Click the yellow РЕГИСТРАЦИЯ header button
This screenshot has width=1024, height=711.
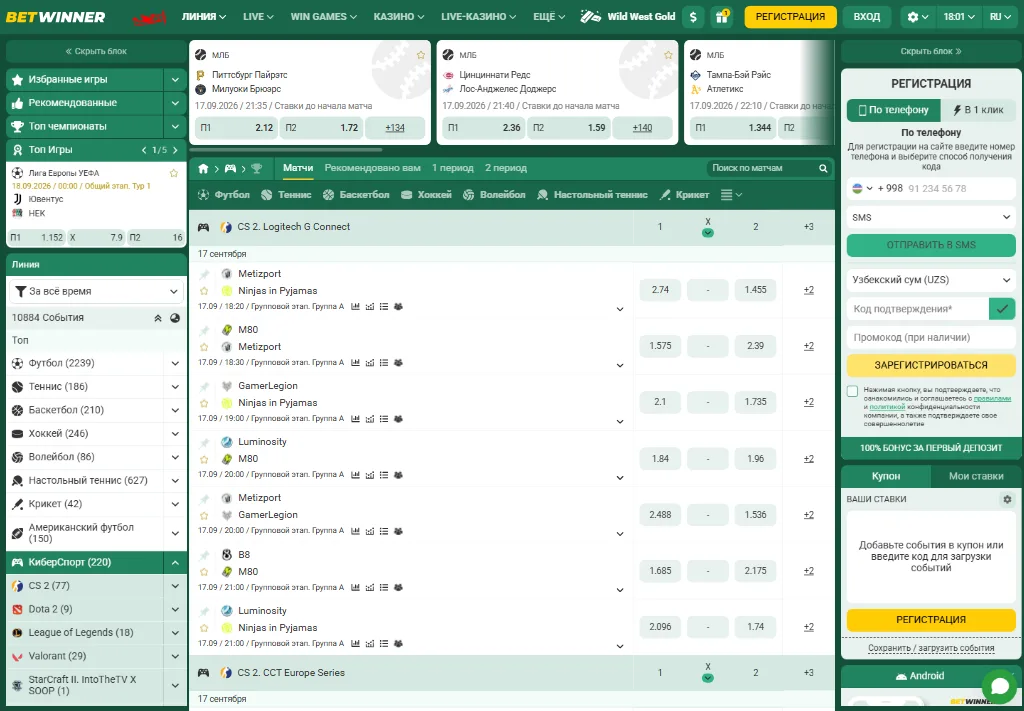790,17
